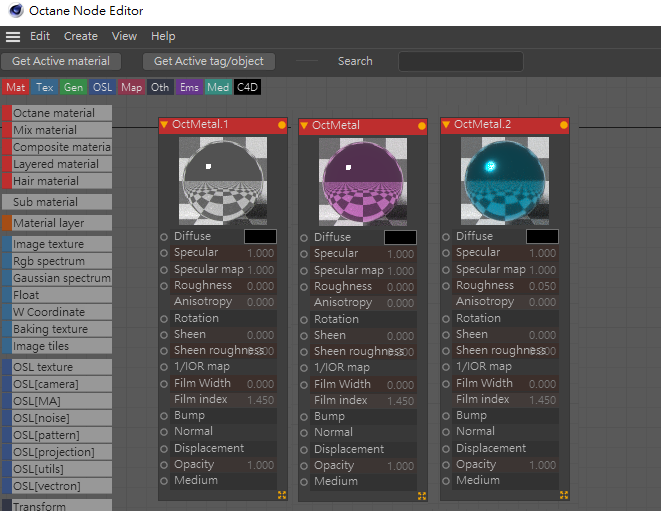Click OctMetal node's orange output dot
The image size is (661, 511).
422,126
